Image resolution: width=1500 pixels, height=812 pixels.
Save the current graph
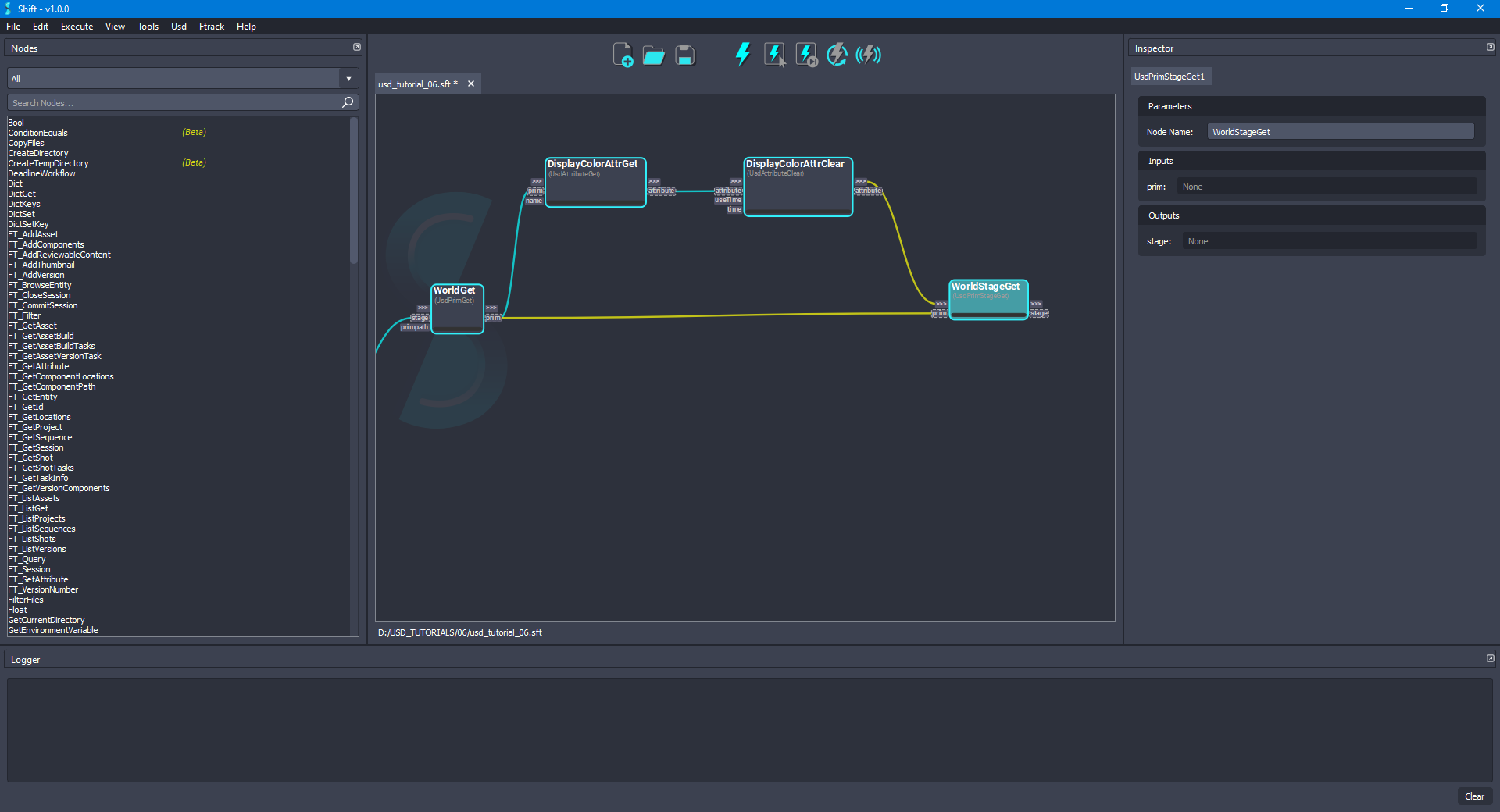(684, 55)
